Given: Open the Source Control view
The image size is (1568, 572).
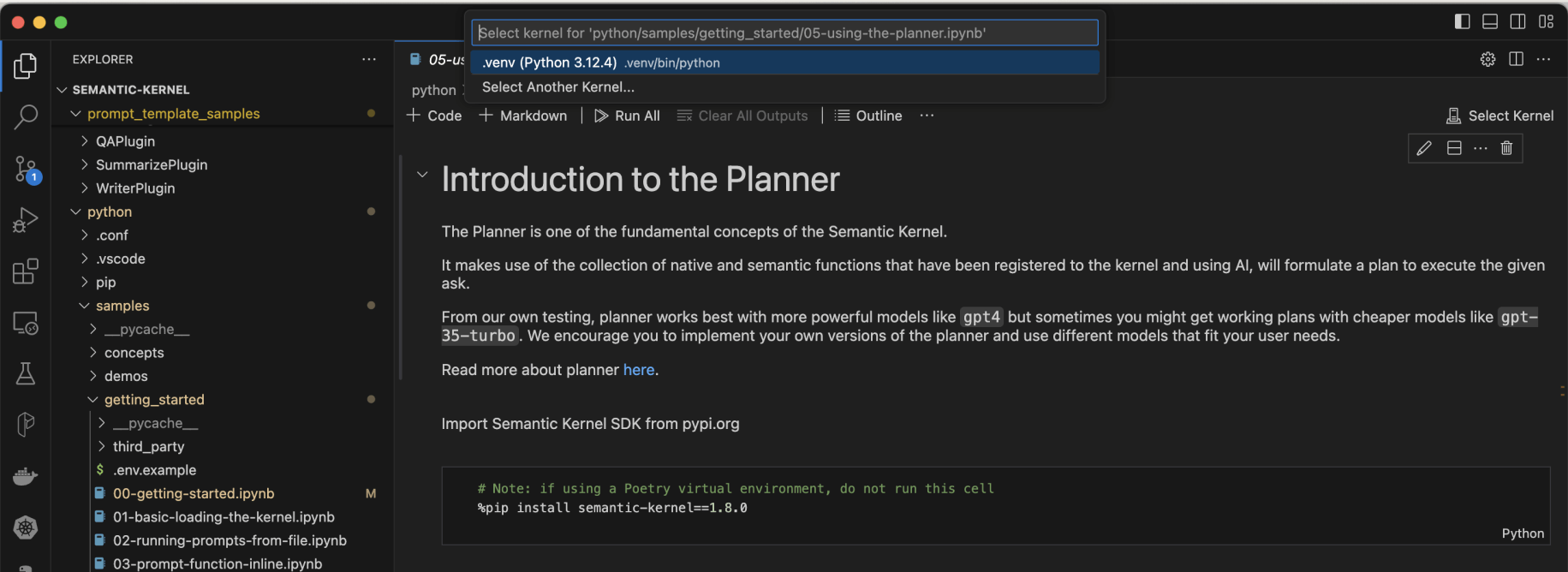Looking at the screenshot, I should (26, 169).
